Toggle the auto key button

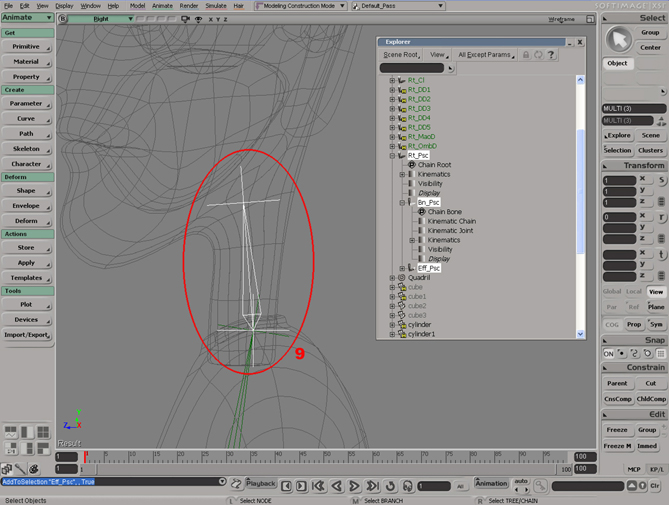click(x=520, y=482)
